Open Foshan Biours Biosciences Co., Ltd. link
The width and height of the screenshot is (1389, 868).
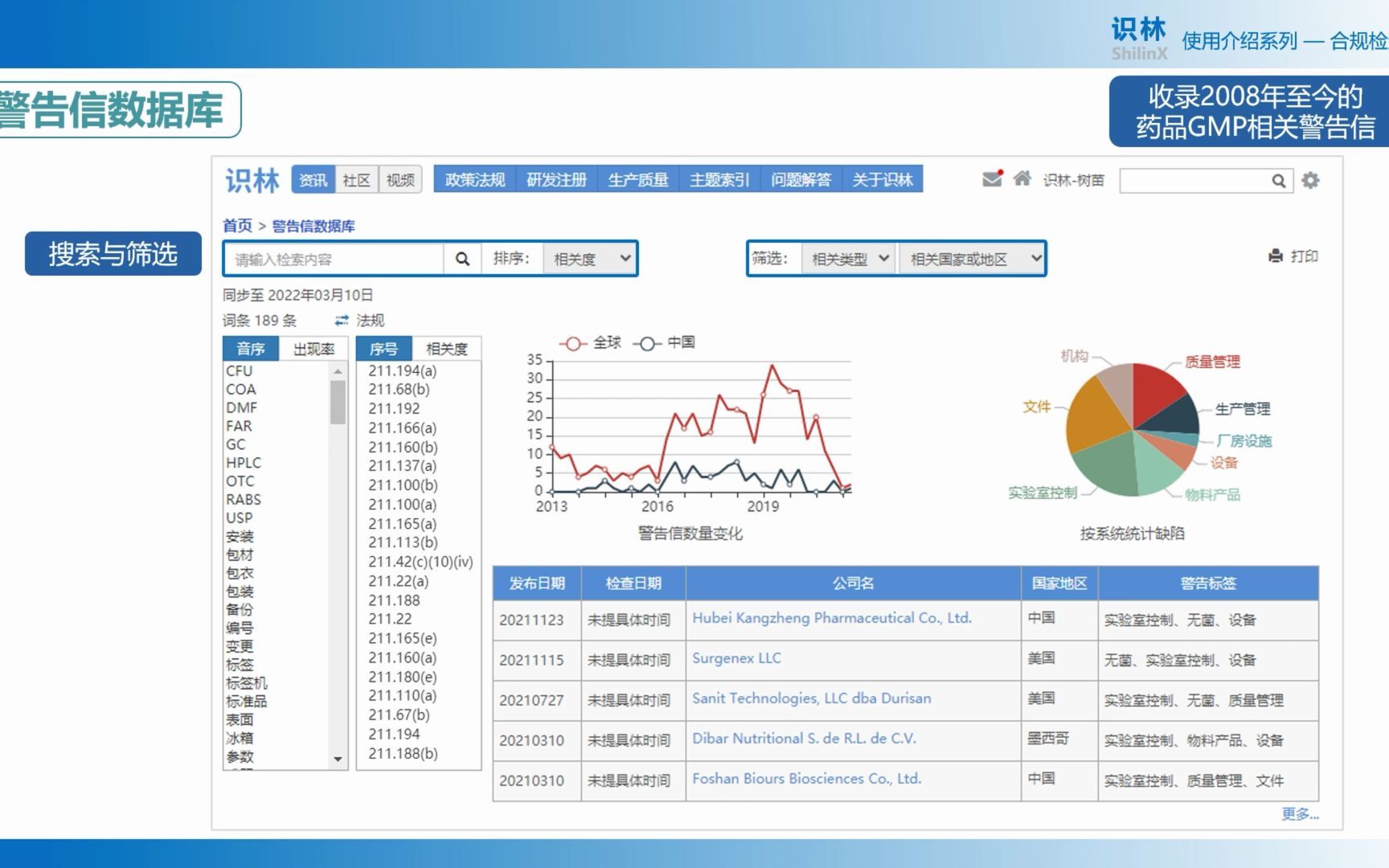pyautogui.click(x=807, y=779)
